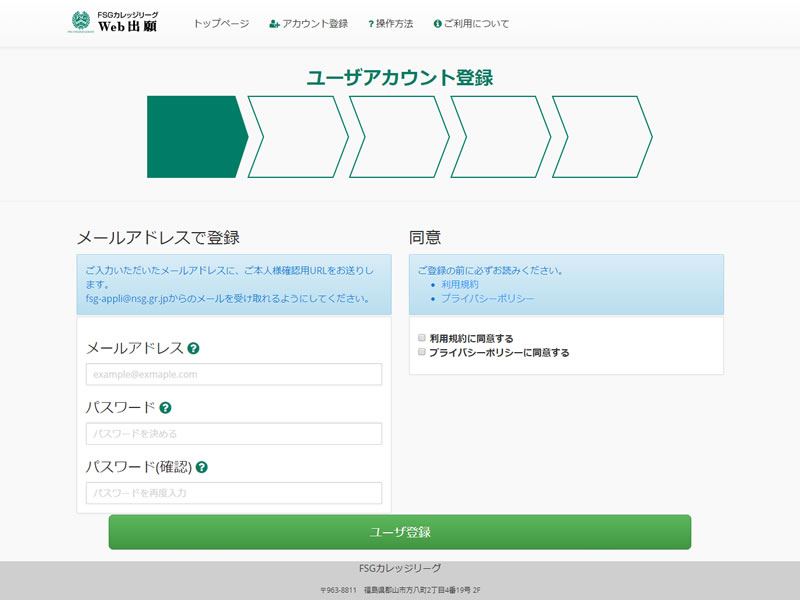Open the 利用規約 link
The width and height of the screenshot is (800, 600).
coord(460,284)
